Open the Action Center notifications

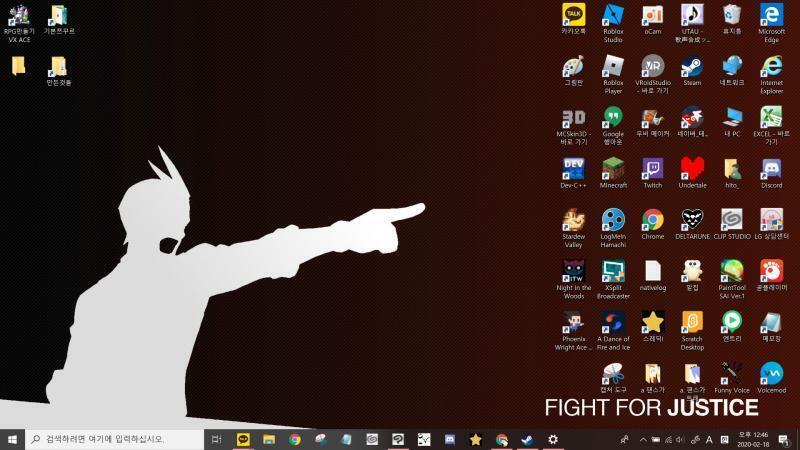point(784,439)
